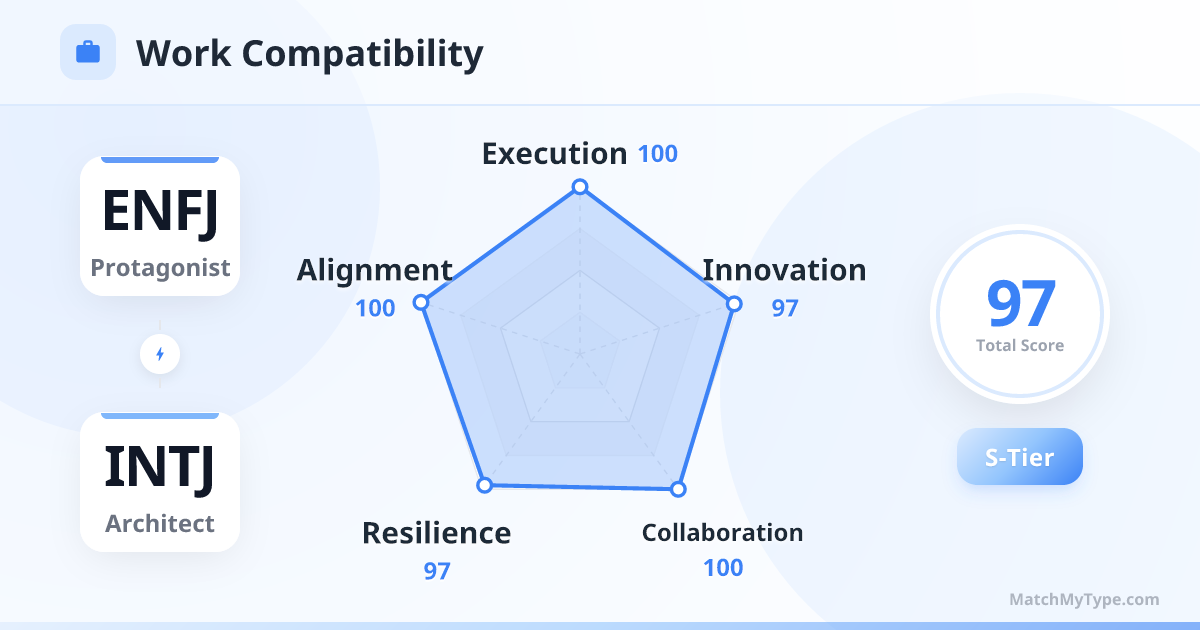Click the briefcase icon beside Work Compatibility
This screenshot has width=1200, height=630.
(x=88, y=52)
